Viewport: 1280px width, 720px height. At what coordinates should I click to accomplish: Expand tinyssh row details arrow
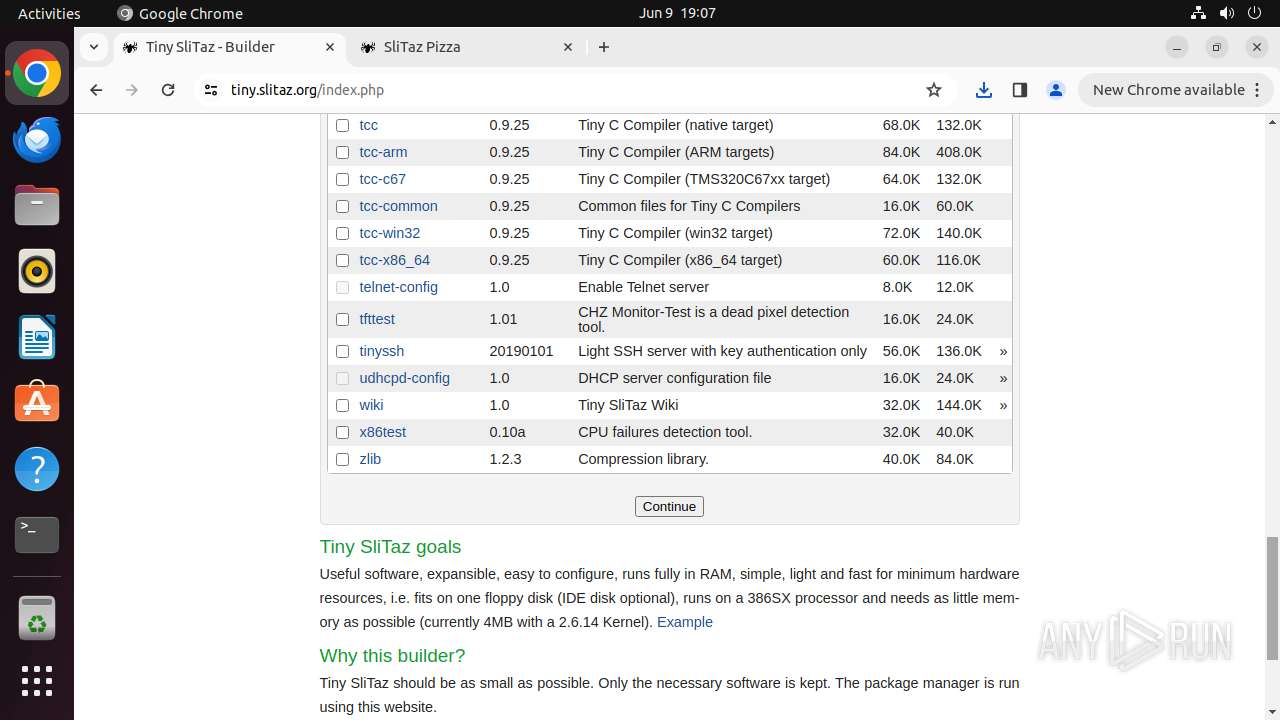click(x=1003, y=351)
